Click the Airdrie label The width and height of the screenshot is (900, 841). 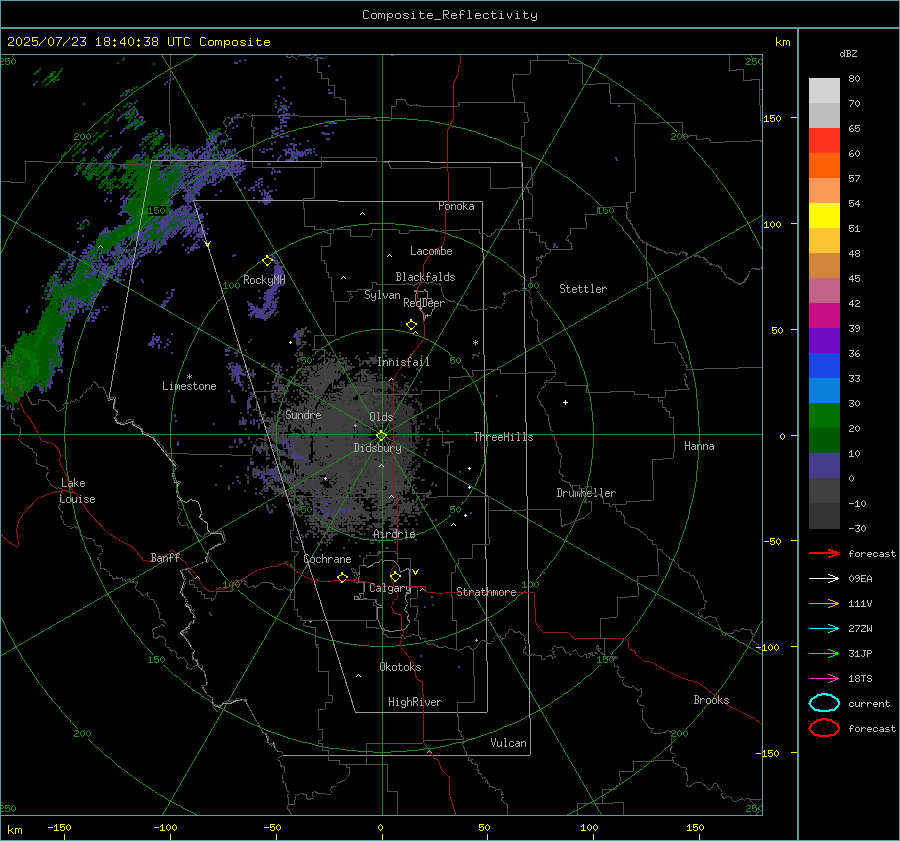pos(394,534)
